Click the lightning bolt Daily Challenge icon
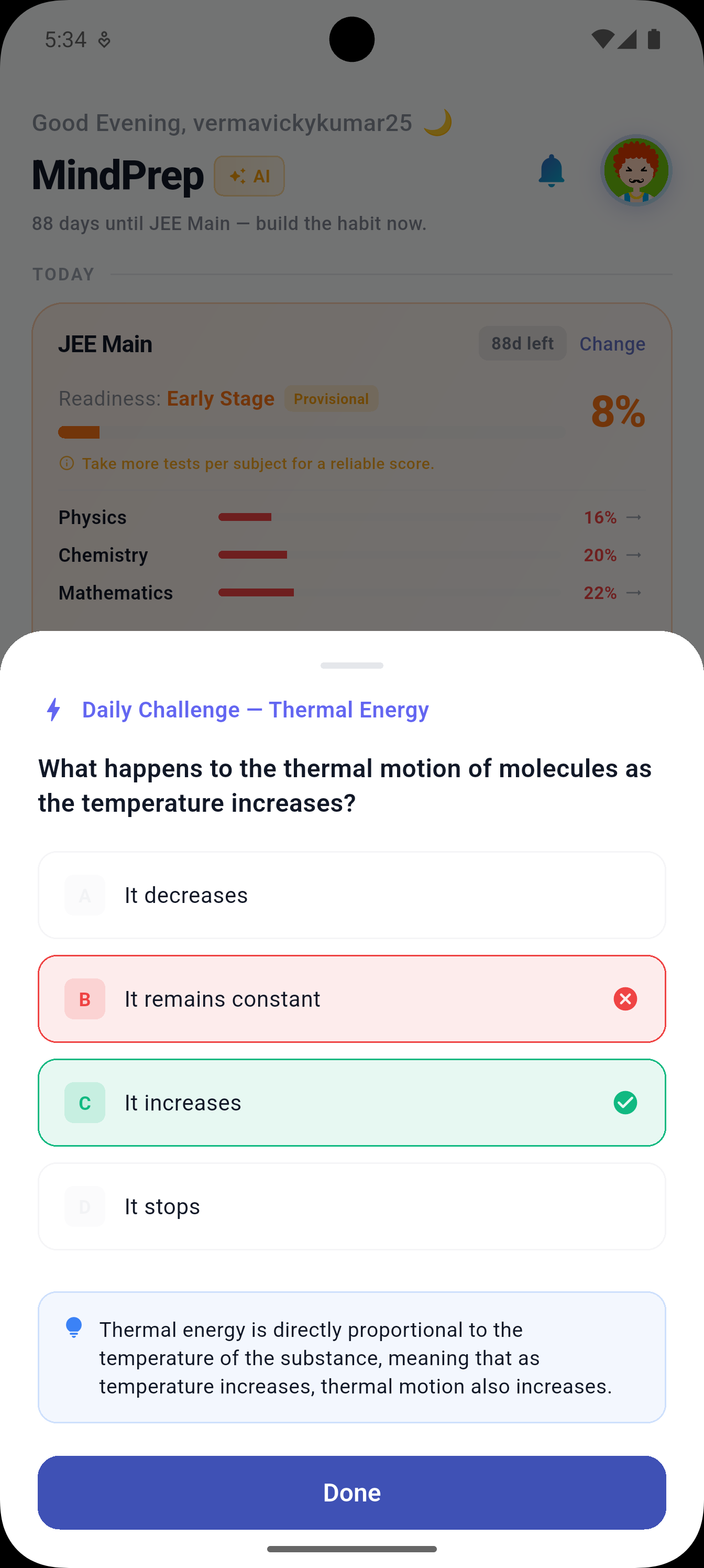The height and width of the screenshot is (1568, 704). pyautogui.click(x=54, y=710)
